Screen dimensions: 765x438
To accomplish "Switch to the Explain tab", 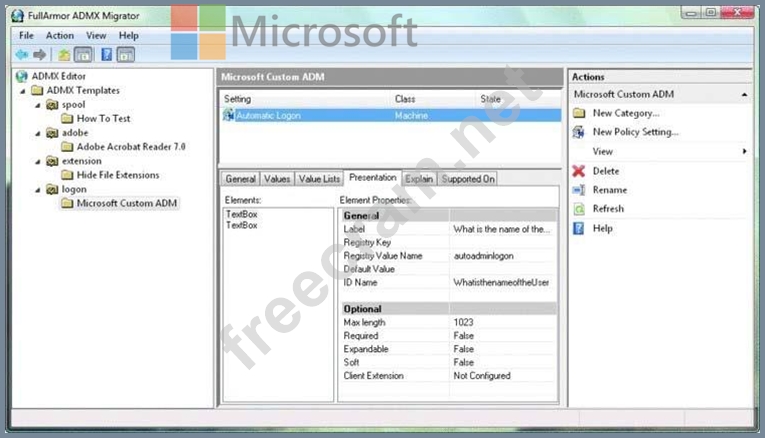I will [x=419, y=179].
